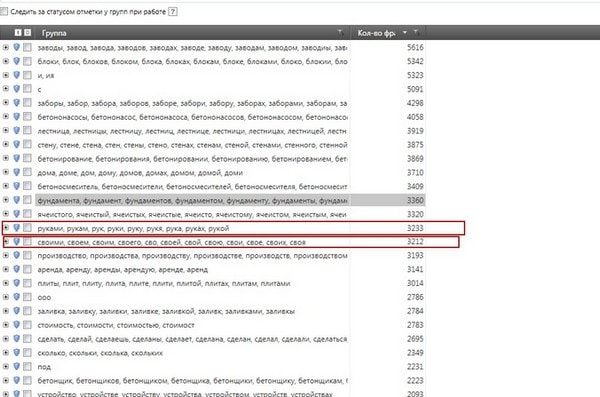Expand the своими group row
The image size is (600, 397).
click(6, 242)
